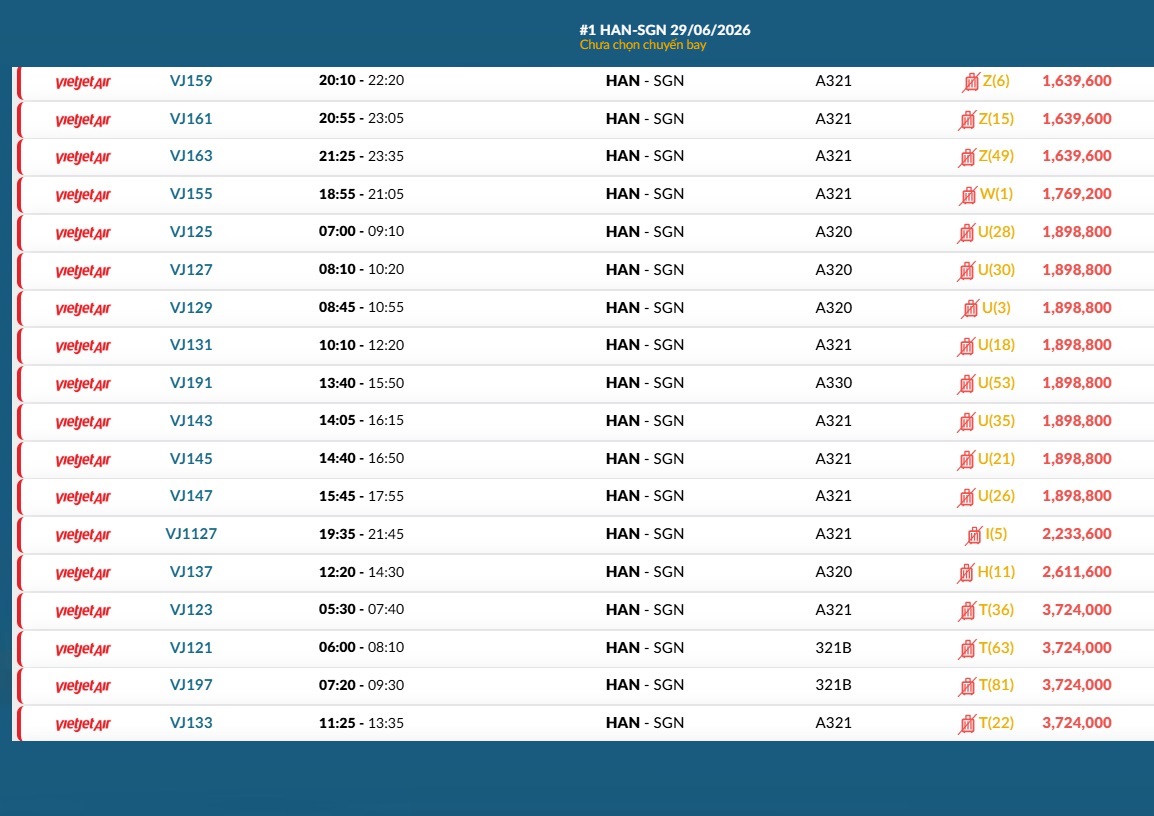1154x816 pixels.
Task: Click the no-baggage icon beside I(5)
Action: tap(974, 535)
